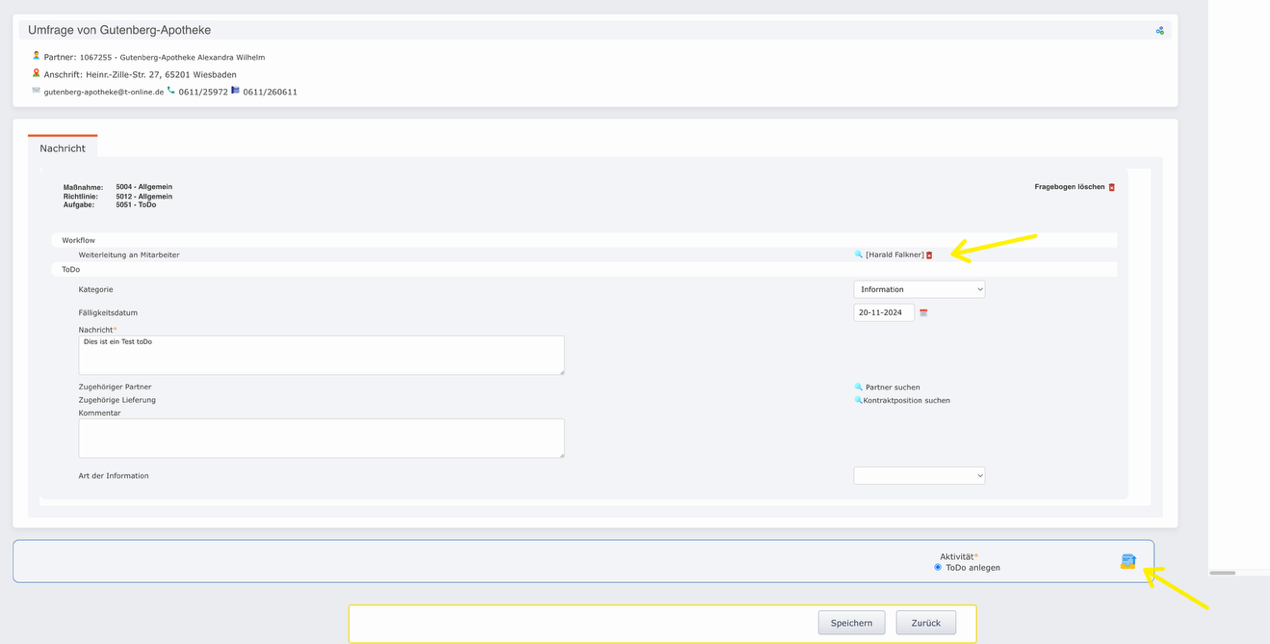Click the archive upload icon beside the arrow

1127,561
